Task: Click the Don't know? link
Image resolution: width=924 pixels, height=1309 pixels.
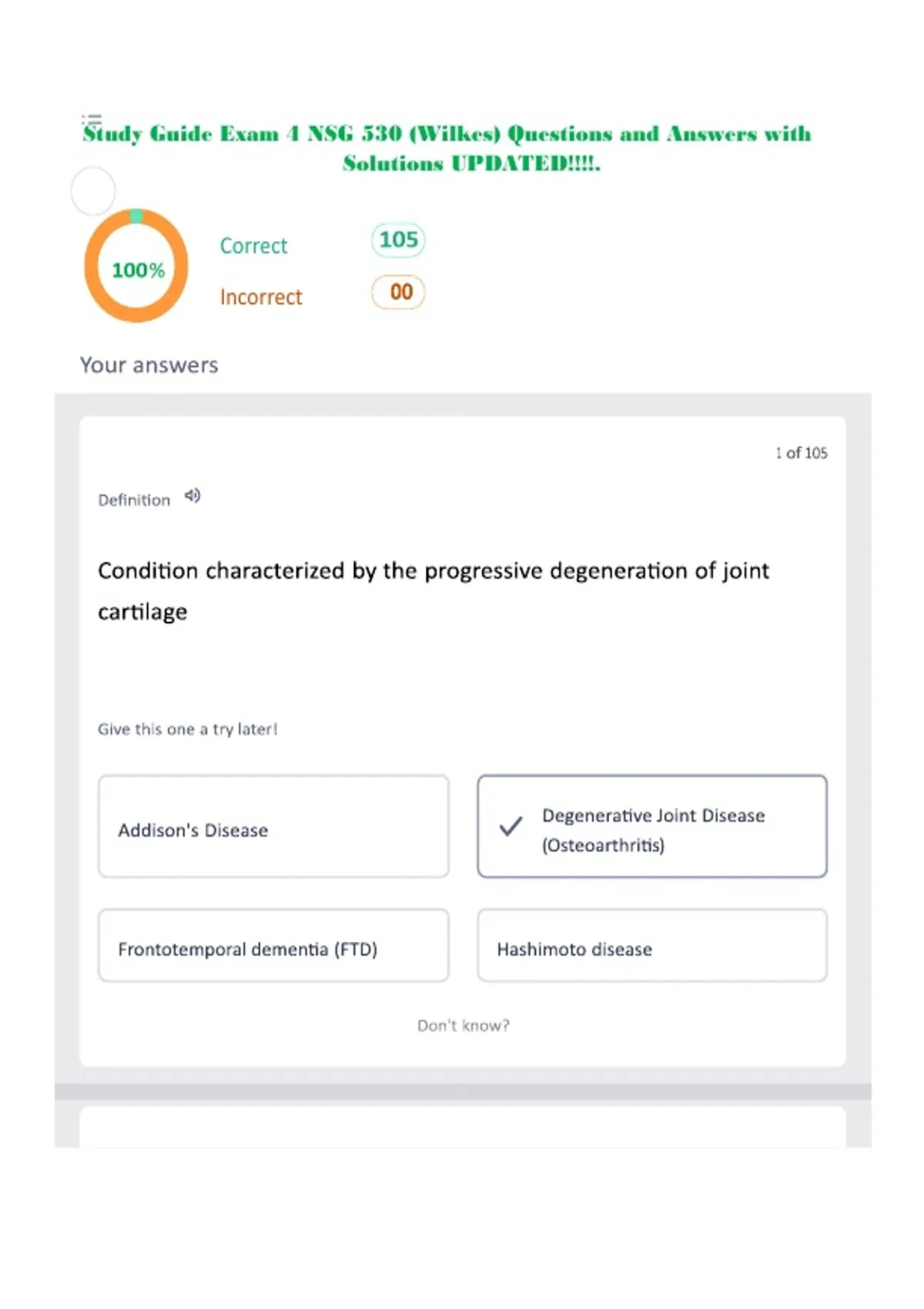Action: (463, 1026)
